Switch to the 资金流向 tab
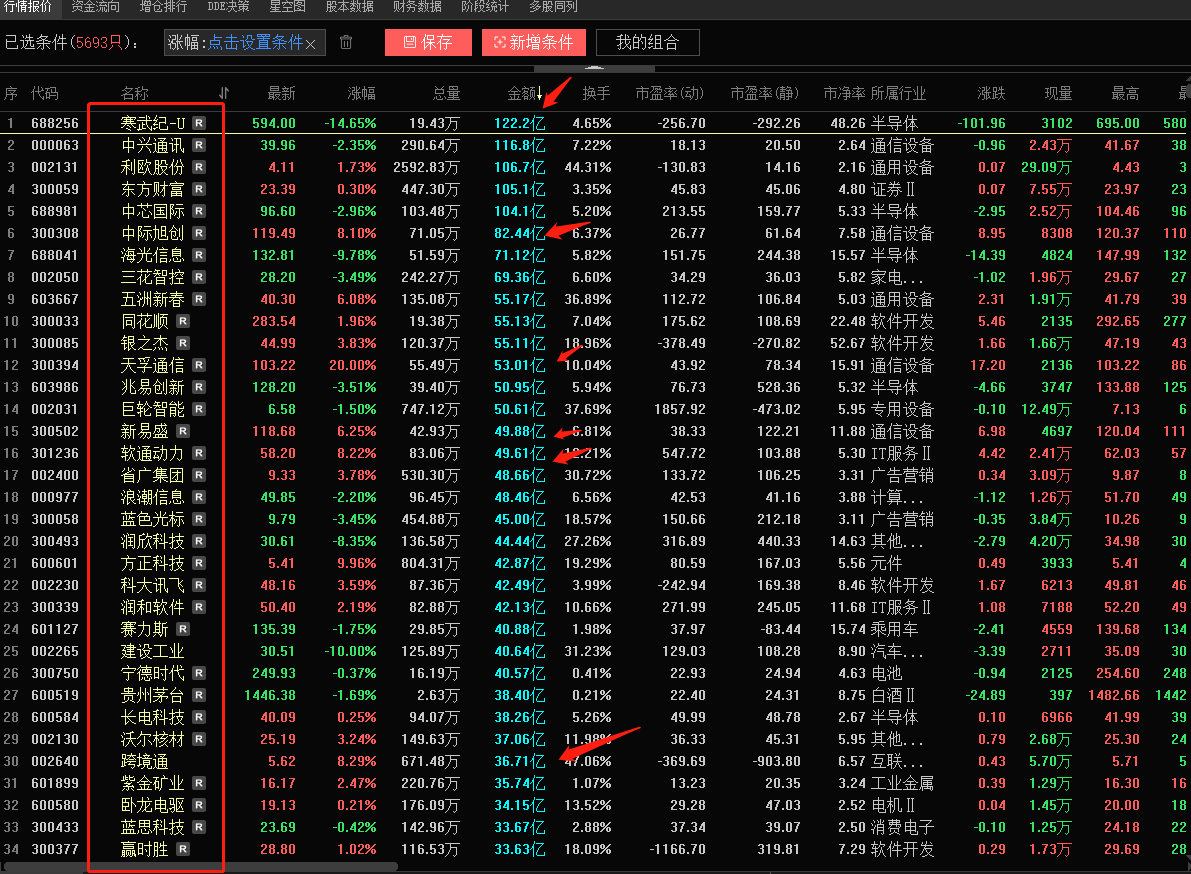Screen dimensions: 1191x874 96,6
